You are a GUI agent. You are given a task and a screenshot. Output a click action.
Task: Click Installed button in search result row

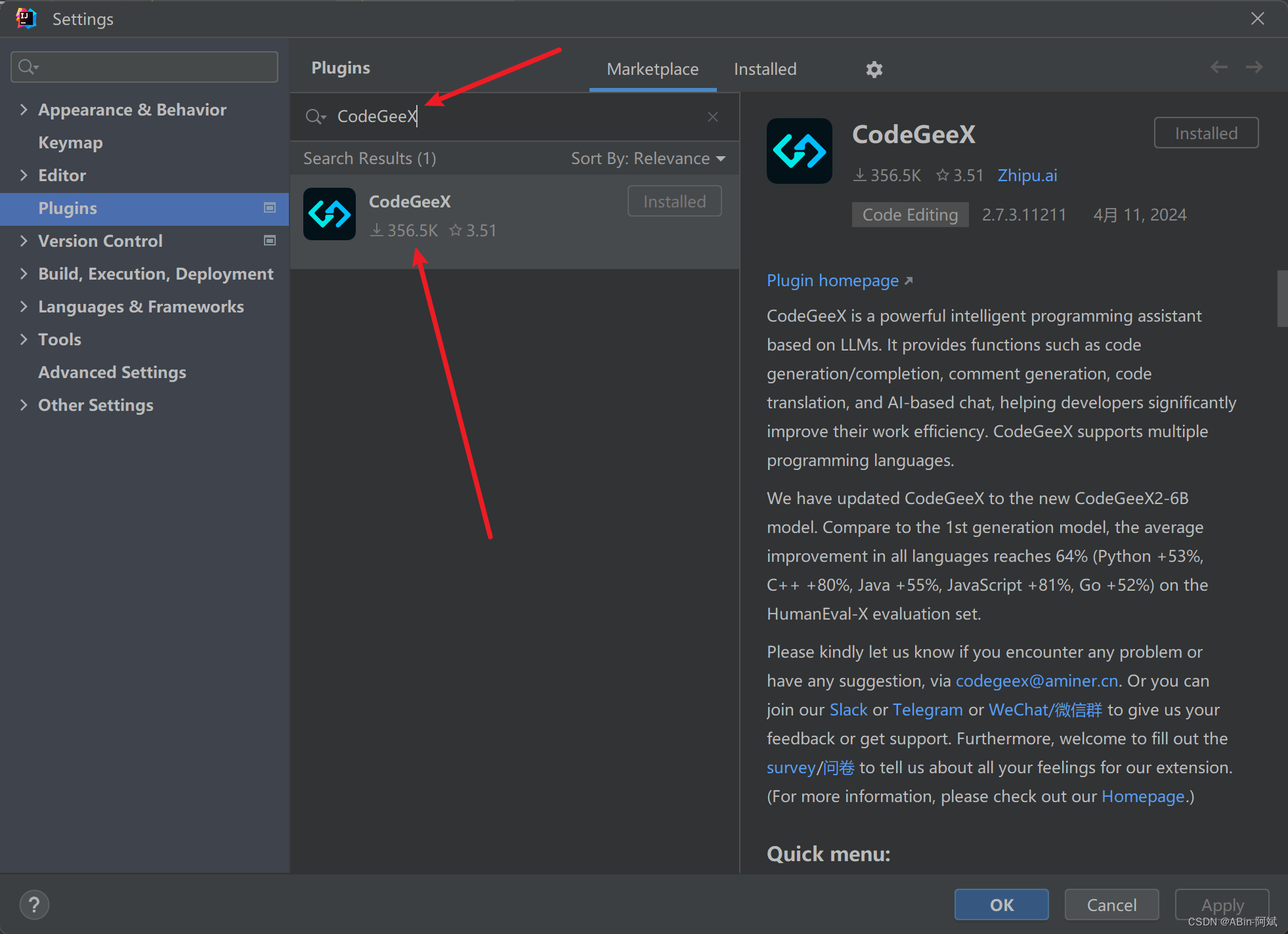pyautogui.click(x=675, y=202)
